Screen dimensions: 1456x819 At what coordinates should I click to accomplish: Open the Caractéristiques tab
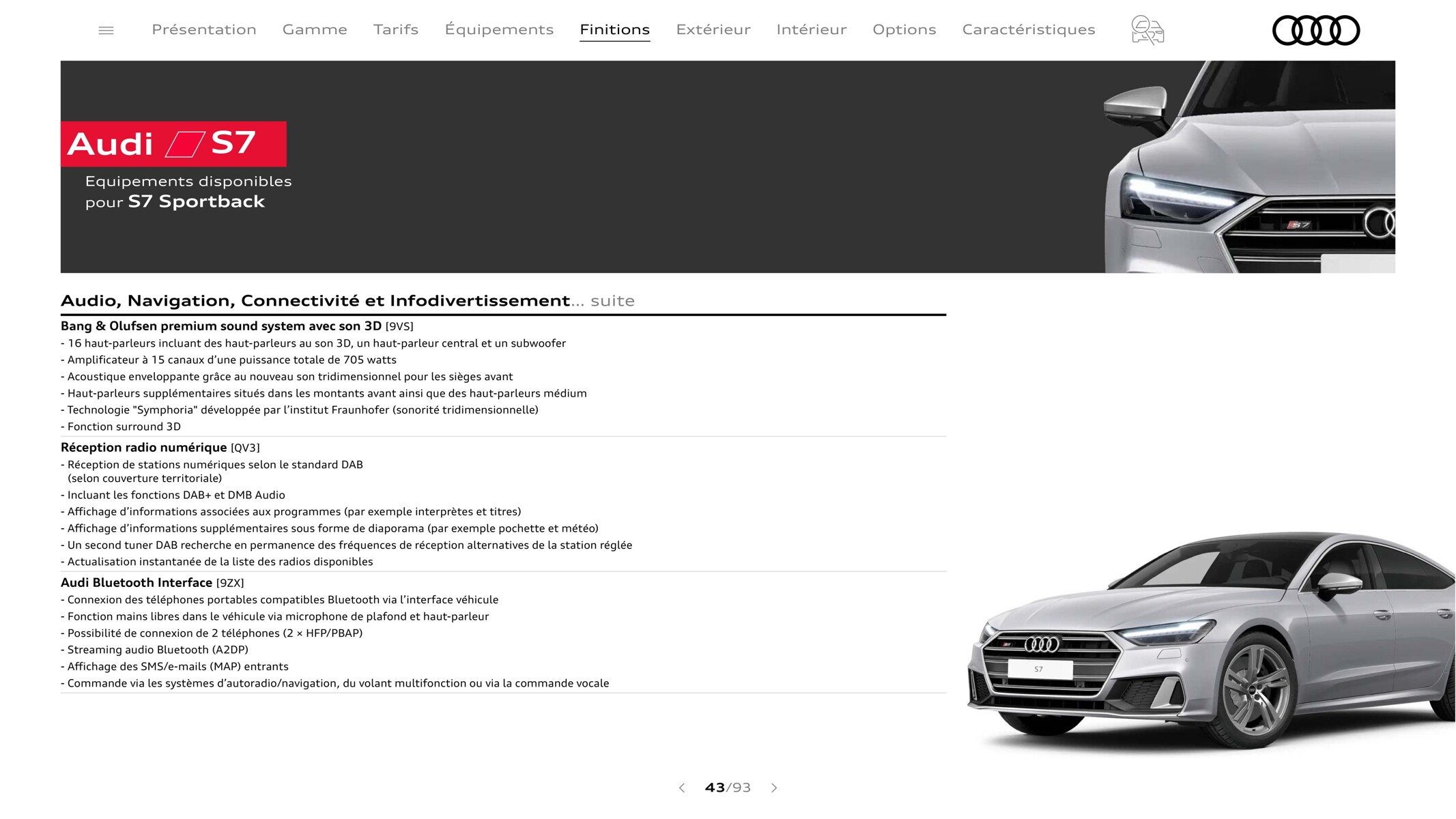1029,29
